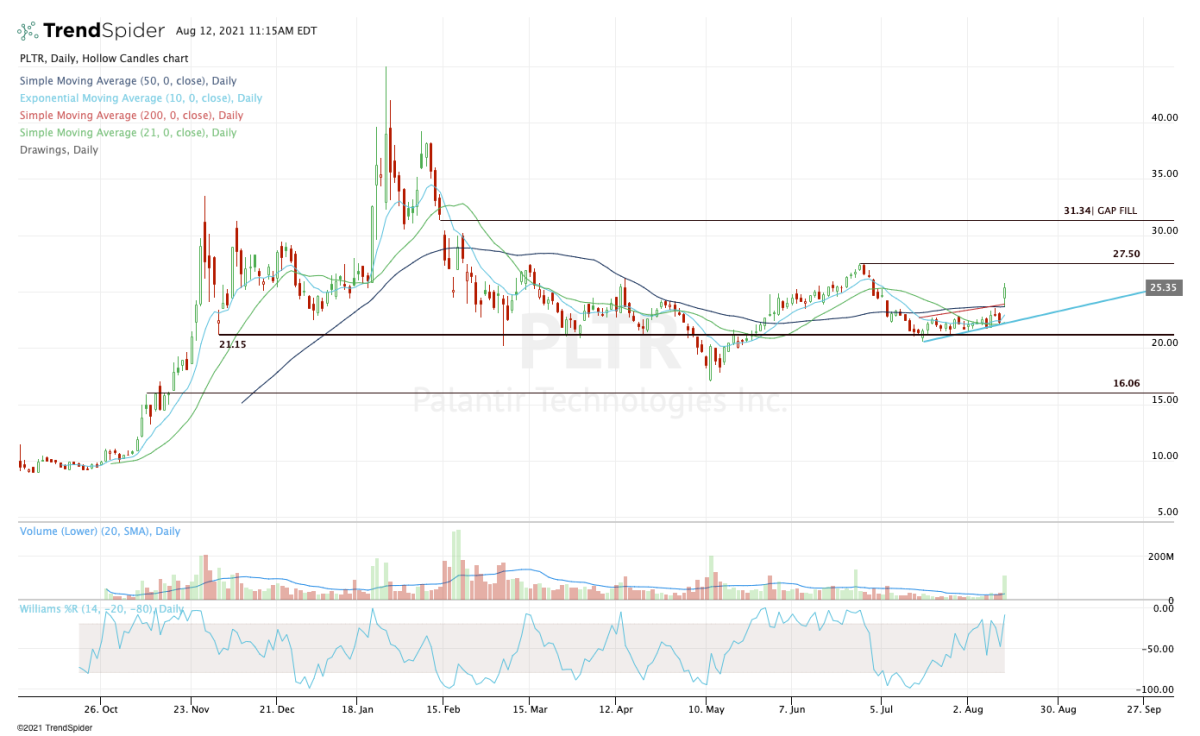Click the 16.06 support level label
The image size is (1200, 736).
[1127, 383]
